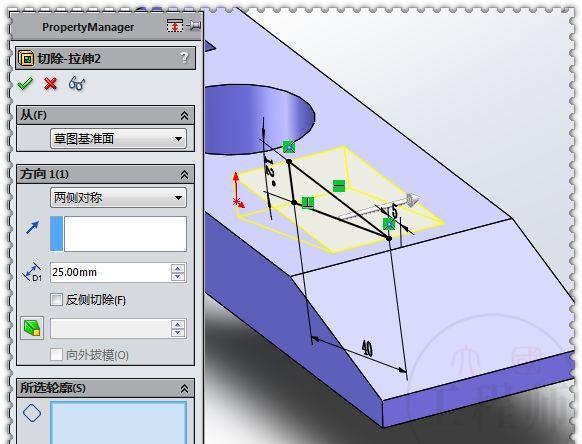582x444 pixels.
Task: Enable the 反侧切除 flip side checkbox
Action: [x=56, y=299]
